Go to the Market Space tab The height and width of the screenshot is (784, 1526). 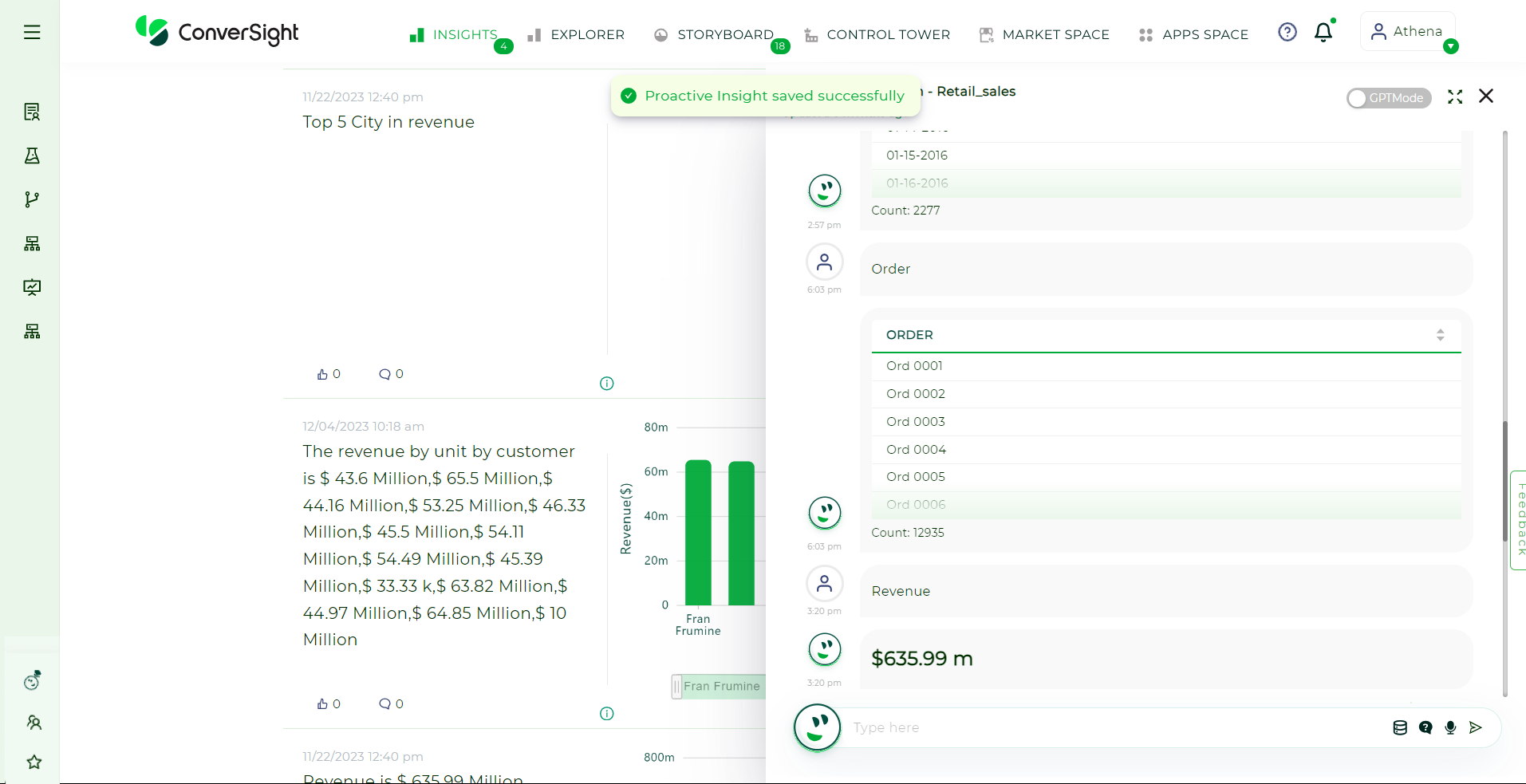click(x=1044, y=35)
